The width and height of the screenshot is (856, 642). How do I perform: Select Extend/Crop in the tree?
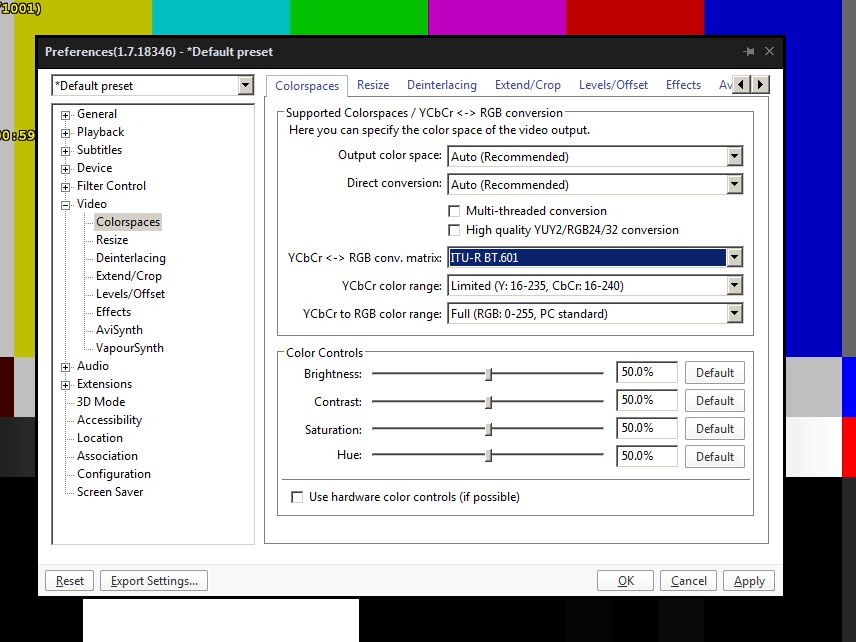(129, 276)
